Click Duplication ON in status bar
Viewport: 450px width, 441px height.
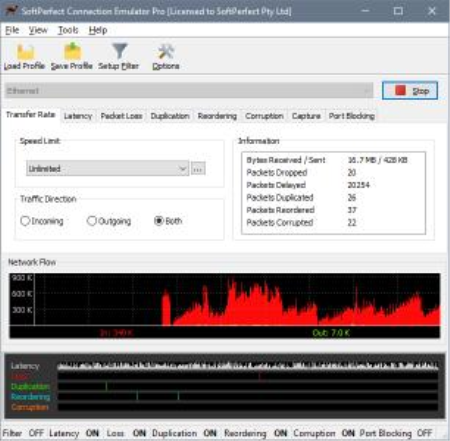click(x=184, y=433)
